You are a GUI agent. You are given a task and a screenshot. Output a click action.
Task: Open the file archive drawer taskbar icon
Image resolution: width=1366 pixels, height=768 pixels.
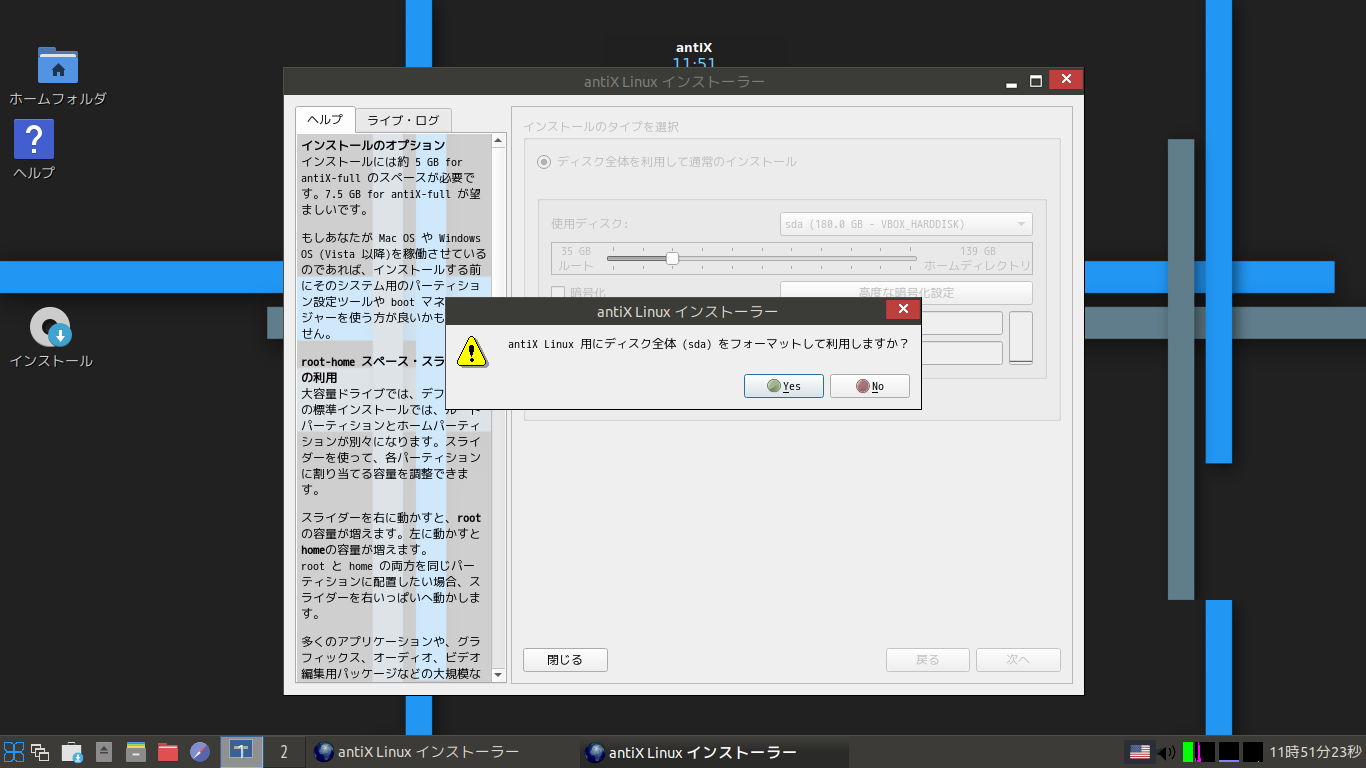coord(136,752)
